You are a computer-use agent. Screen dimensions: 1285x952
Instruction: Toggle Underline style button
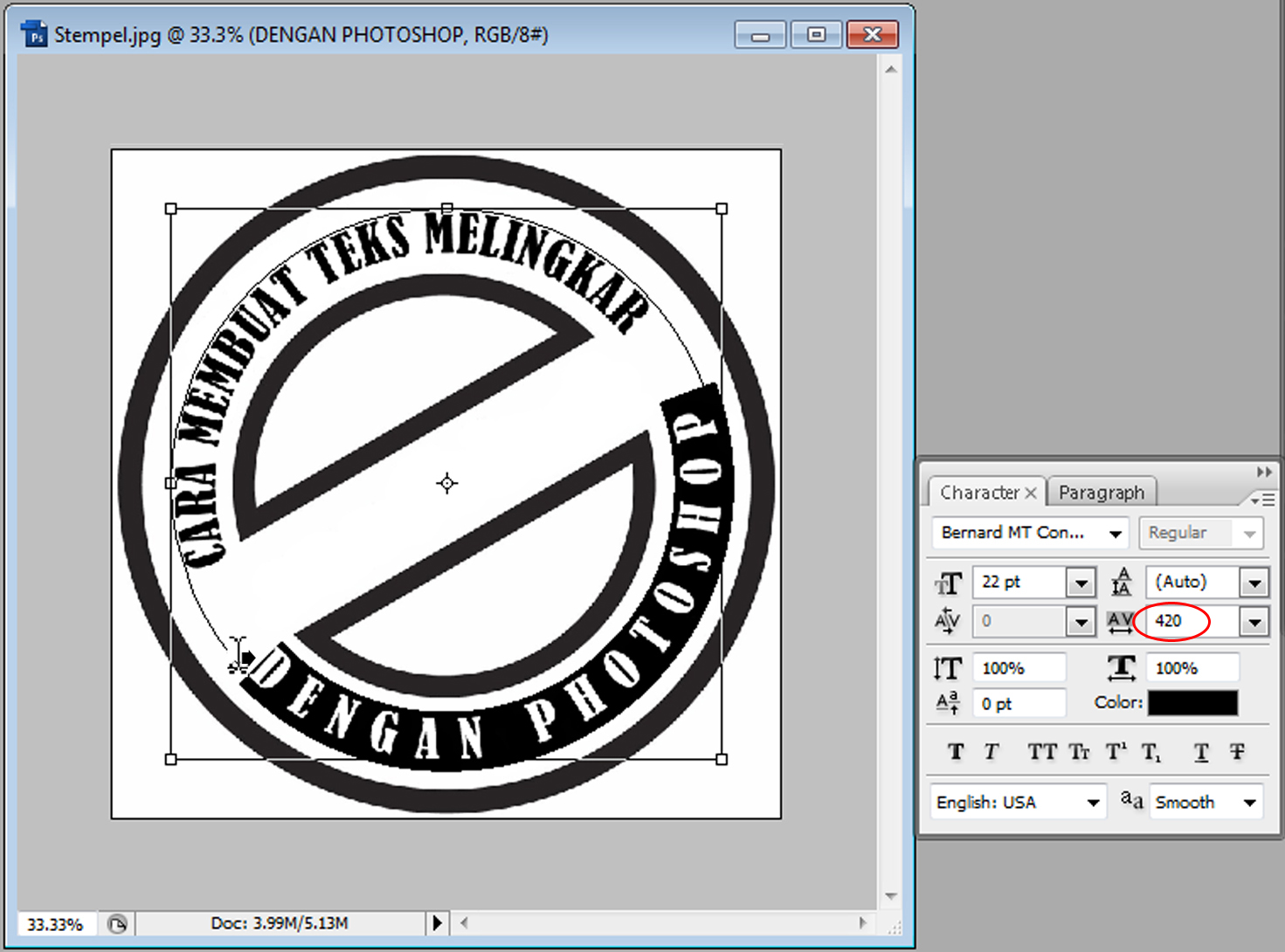(1201, 752)
